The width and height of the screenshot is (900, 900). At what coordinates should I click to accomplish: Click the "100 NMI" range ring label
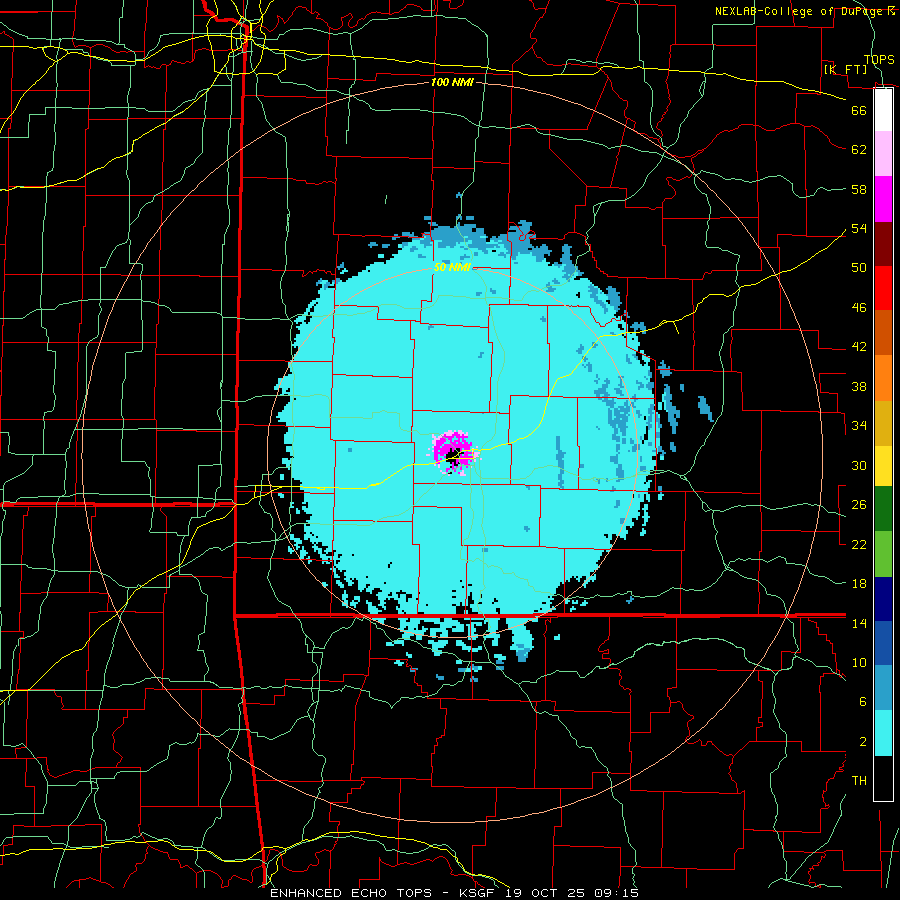pos(452,82)
